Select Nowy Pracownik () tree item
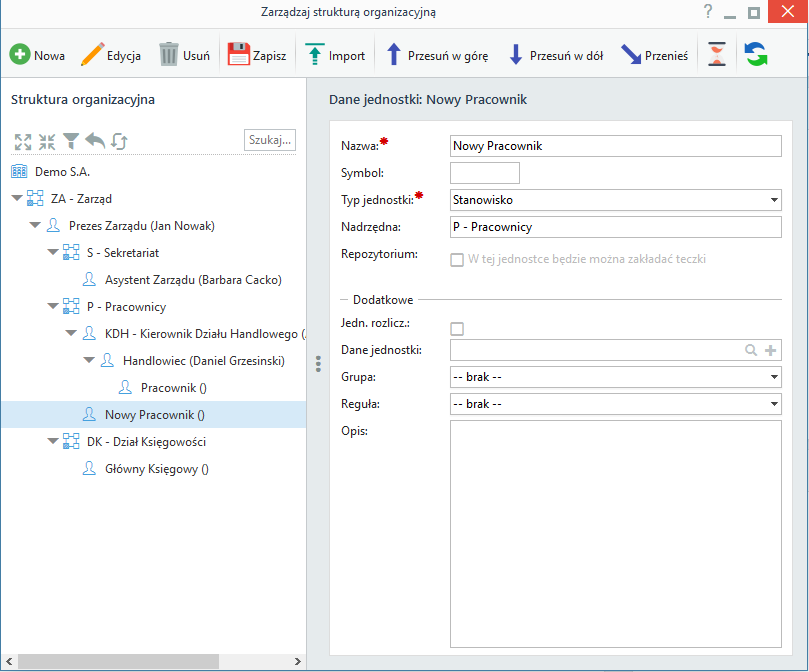Image resolution: width=809 pixels, height=672 pixels. click(x=155, y=415)
